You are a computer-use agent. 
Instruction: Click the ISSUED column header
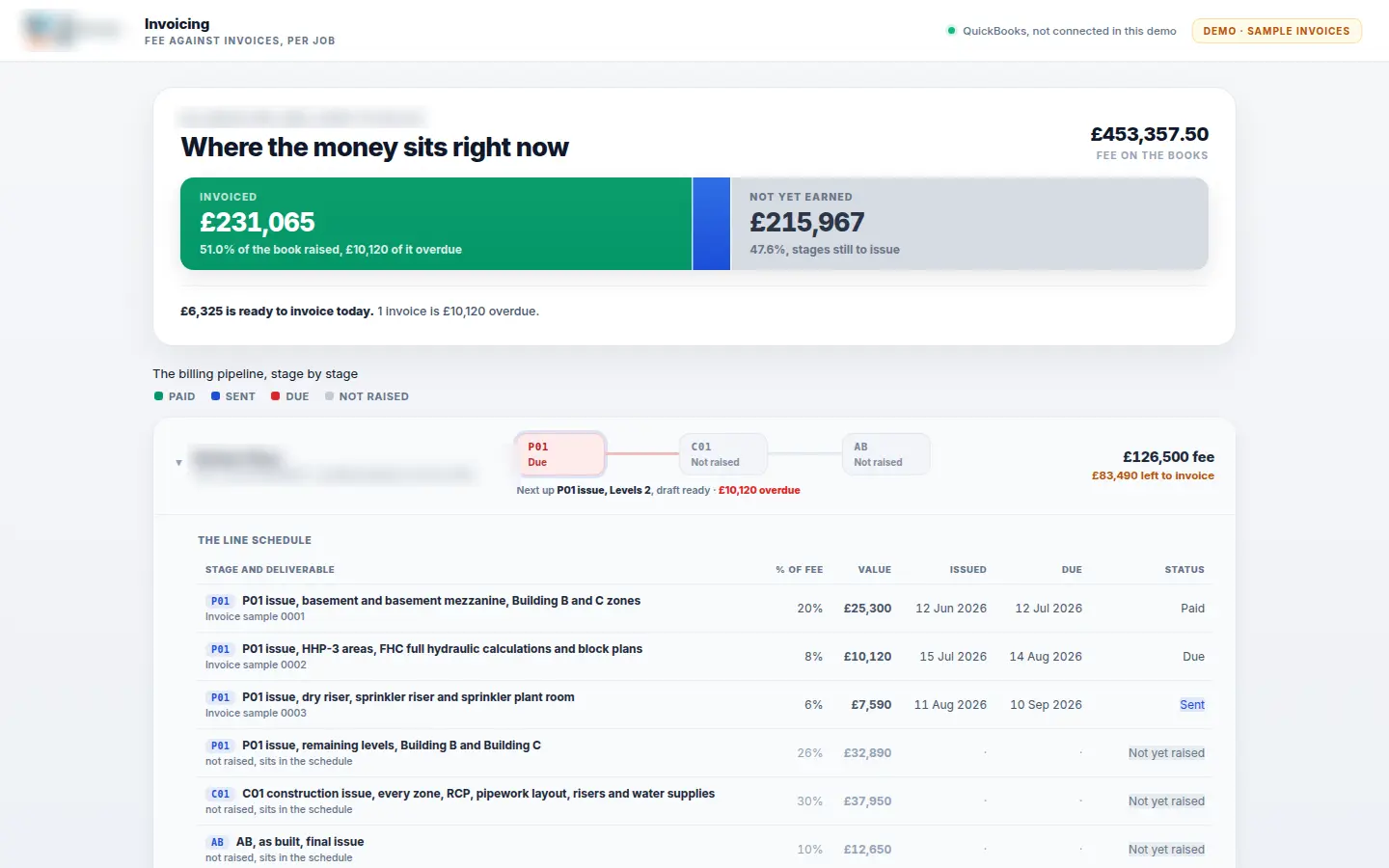point(967,570)
